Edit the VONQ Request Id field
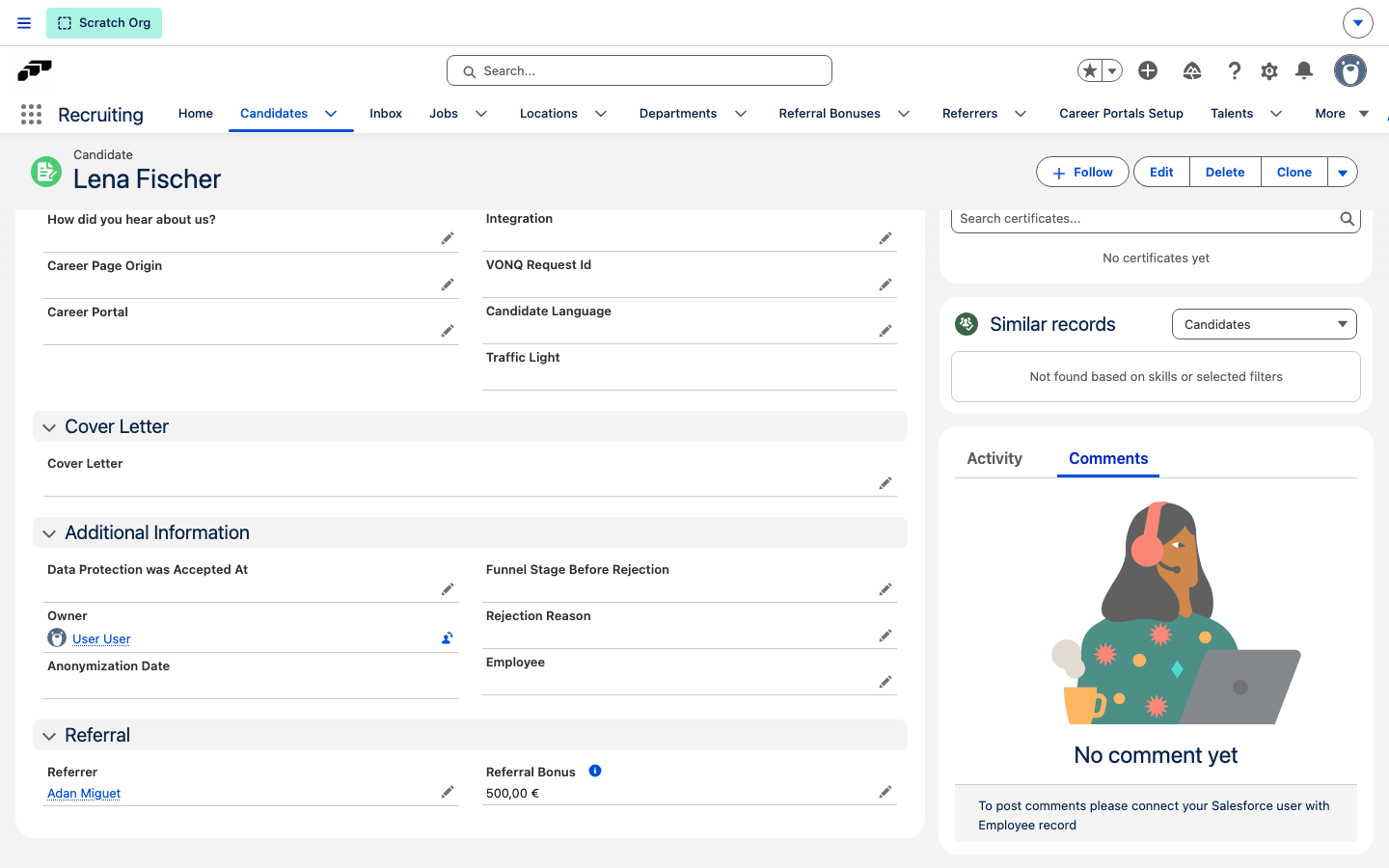Screen dimensions: 1389x868 tap(885, 285)
